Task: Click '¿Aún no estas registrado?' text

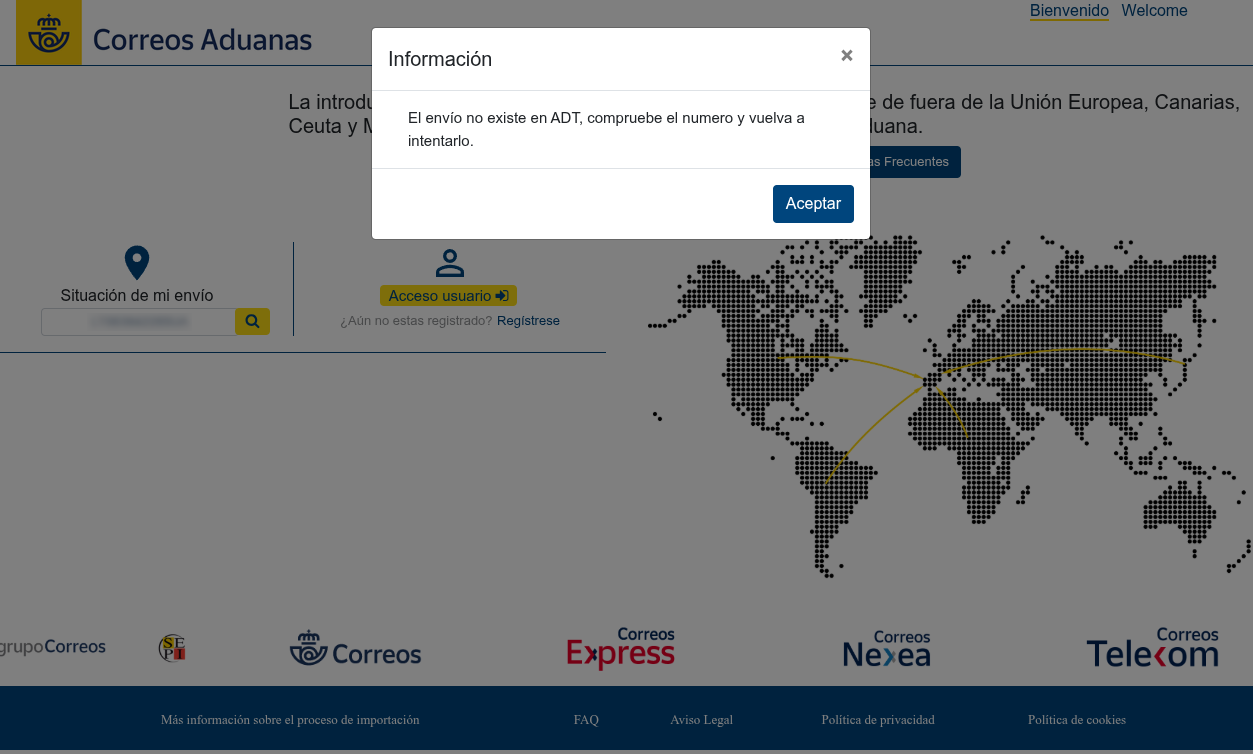Action: 416,321
